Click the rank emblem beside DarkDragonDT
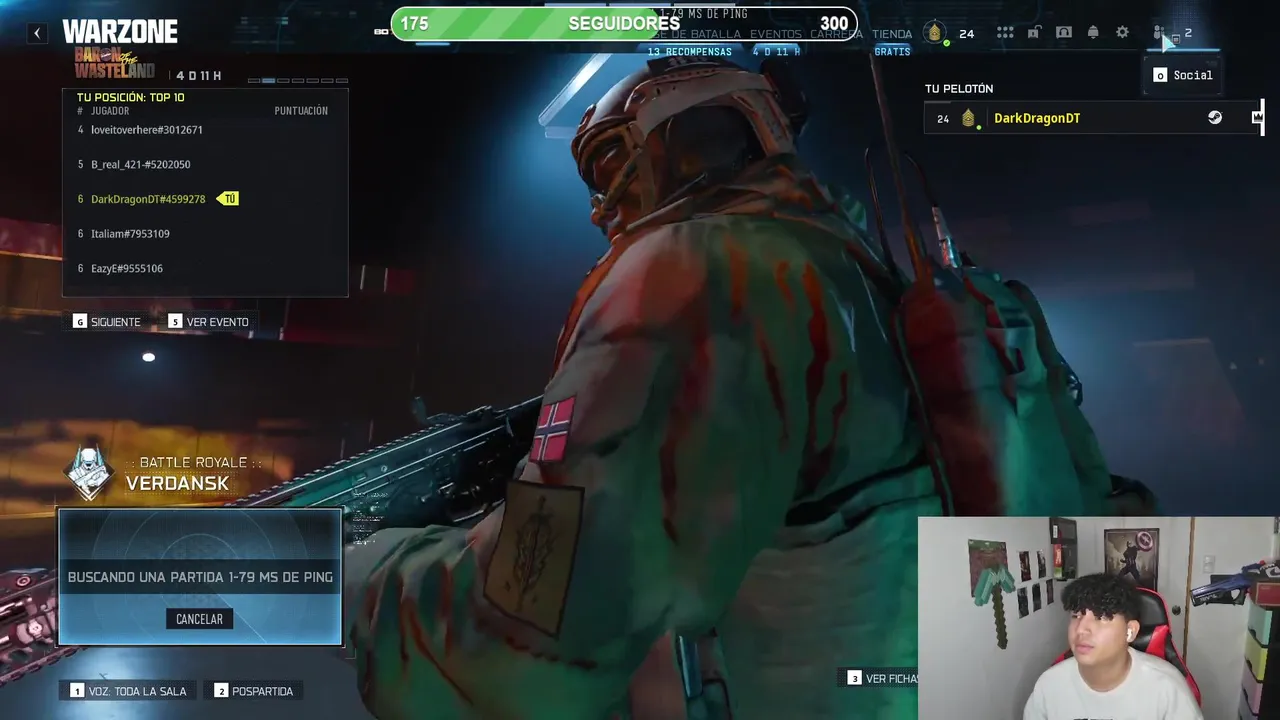This screenshot has width=1280, height=720. pos(968,119)
